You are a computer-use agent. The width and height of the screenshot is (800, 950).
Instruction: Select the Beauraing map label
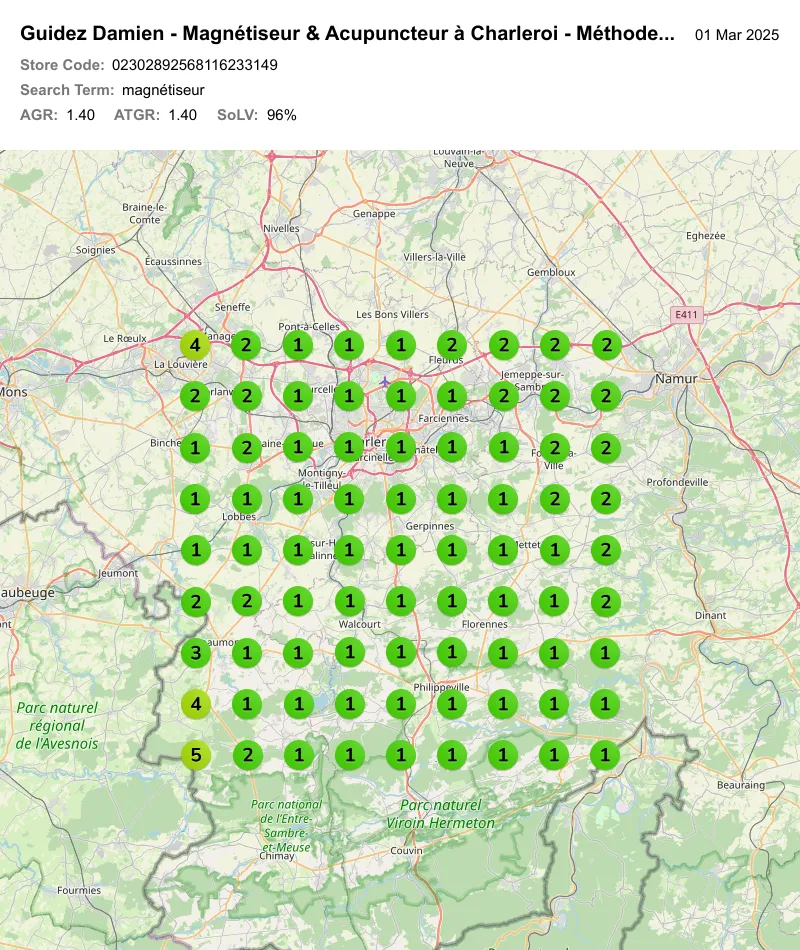click(741, 785)
